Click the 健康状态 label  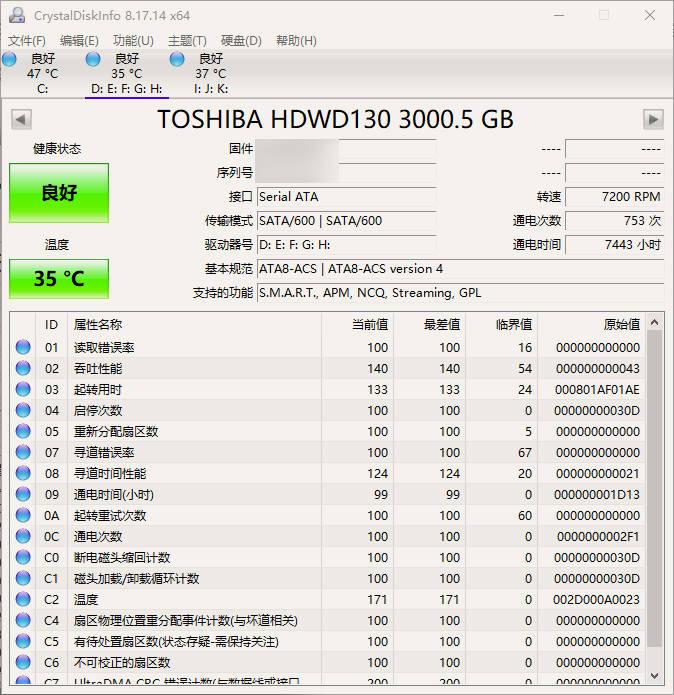click(57, 148)
